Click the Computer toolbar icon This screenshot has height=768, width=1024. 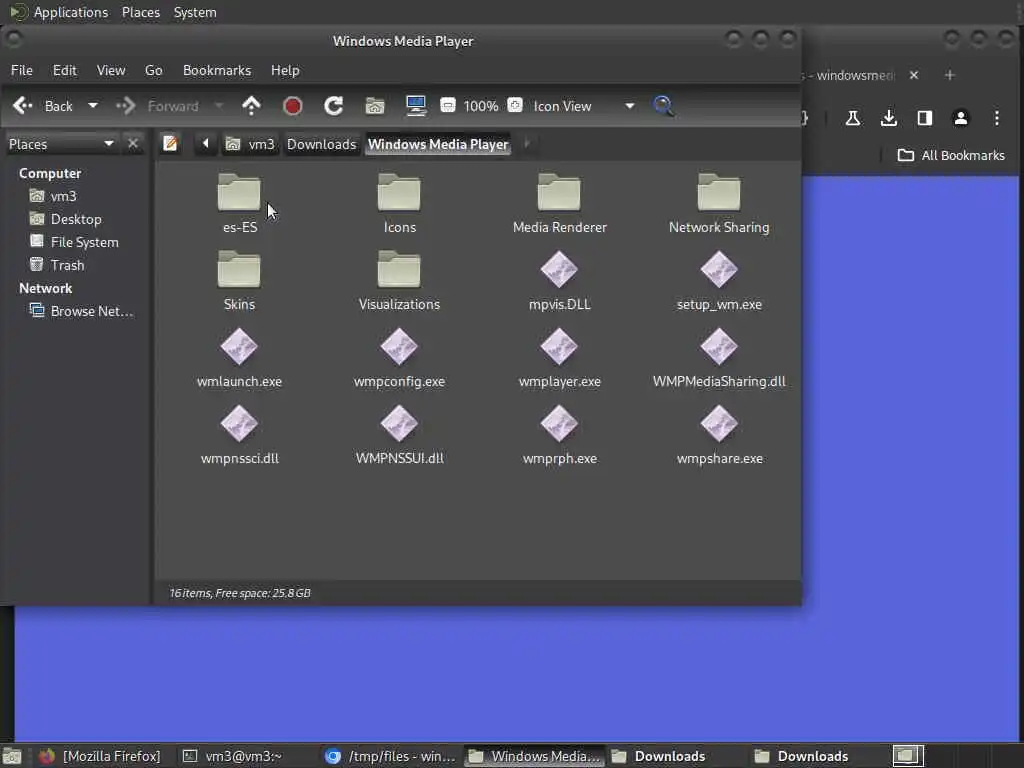coord(416,106)
